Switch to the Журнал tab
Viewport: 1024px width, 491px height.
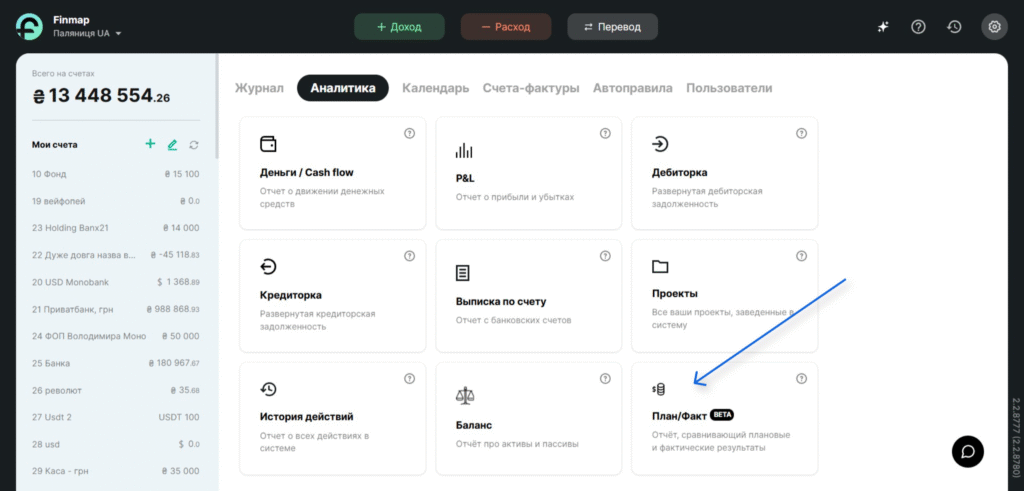[x=259, y=88]
